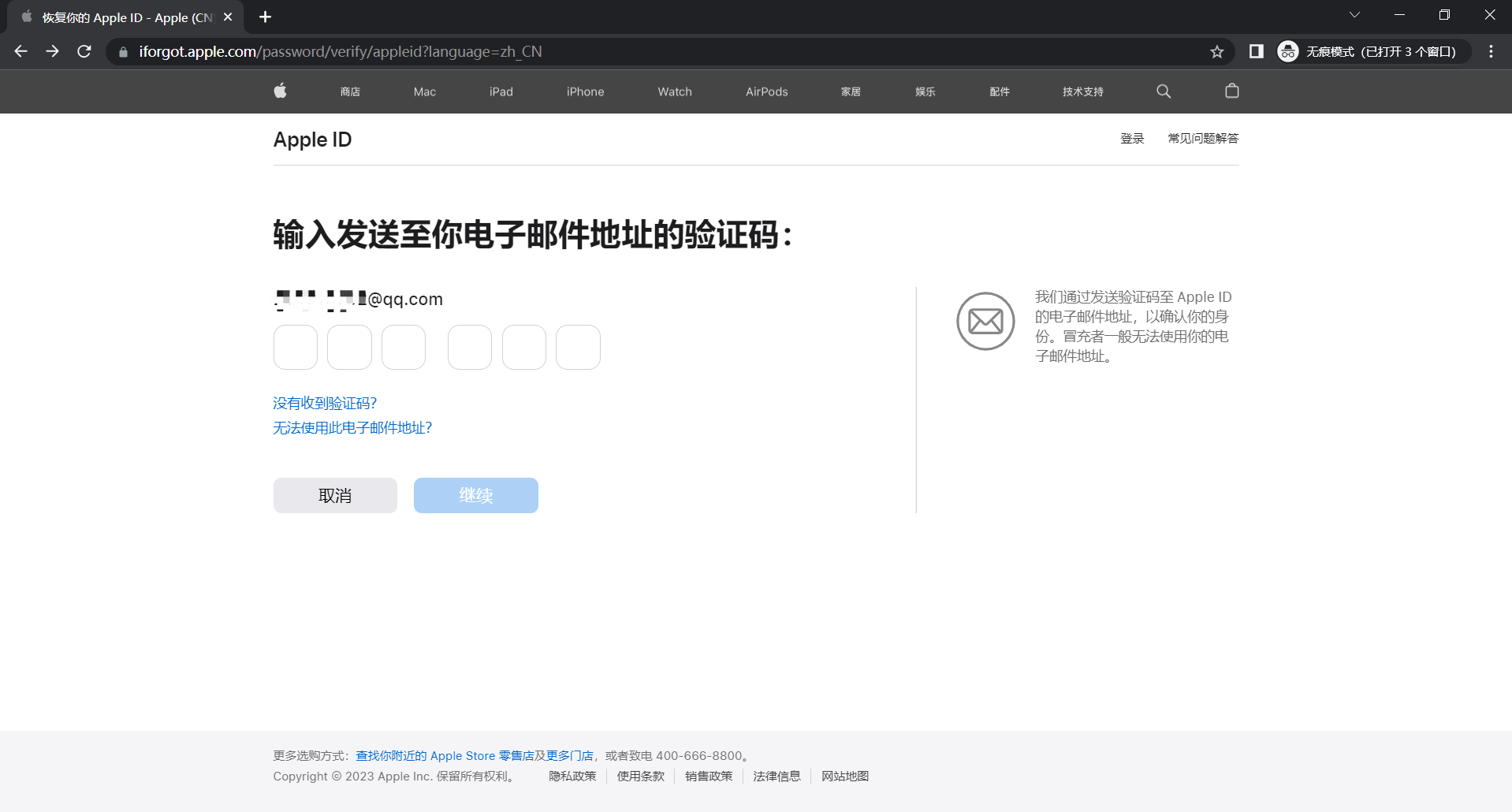
Task: Open the Chrome three-dot menu
Action: point(1491,51)
